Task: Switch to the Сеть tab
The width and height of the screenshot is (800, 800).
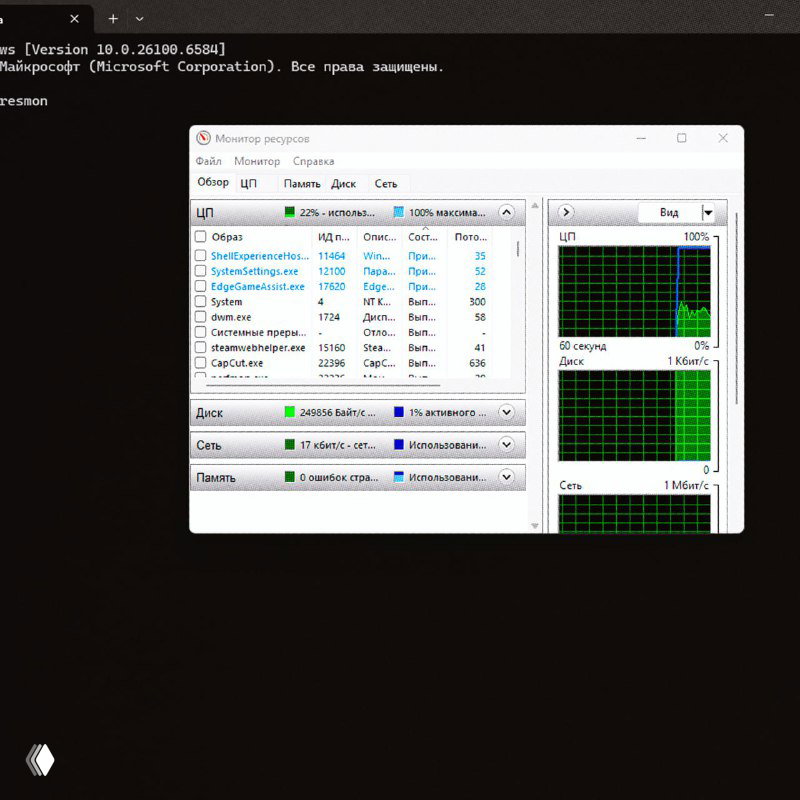Action: tap(386, 183)
